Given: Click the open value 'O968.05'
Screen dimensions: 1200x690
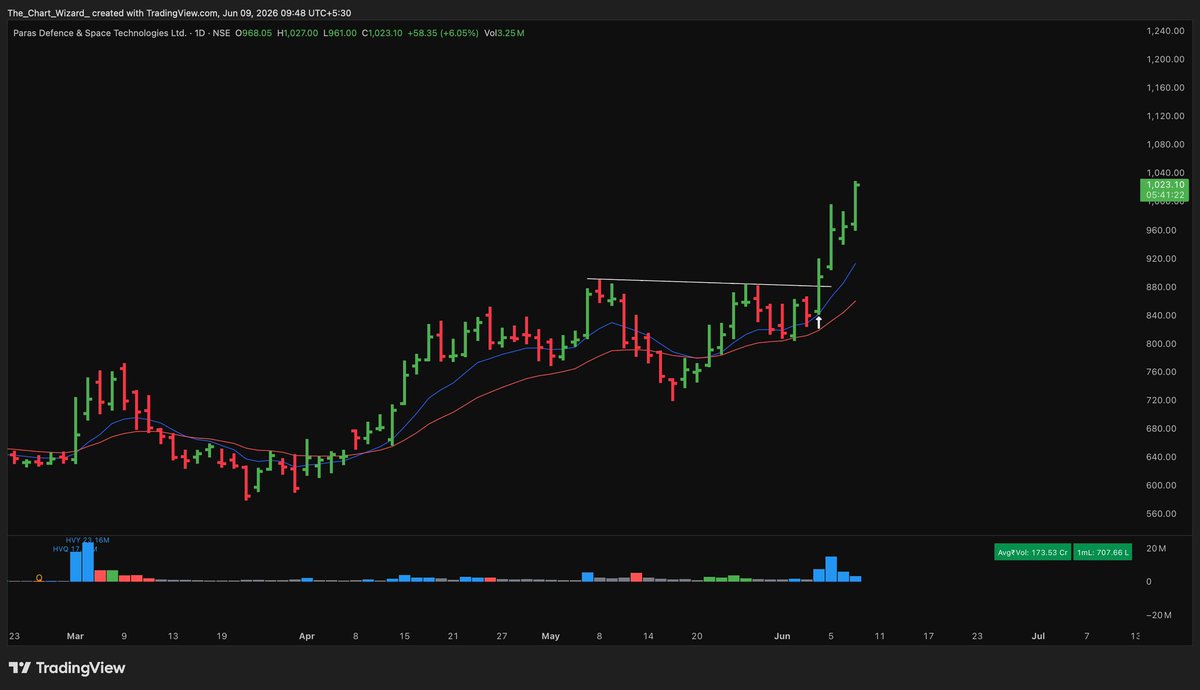Looking at the screenshot, I should (254, 33).
